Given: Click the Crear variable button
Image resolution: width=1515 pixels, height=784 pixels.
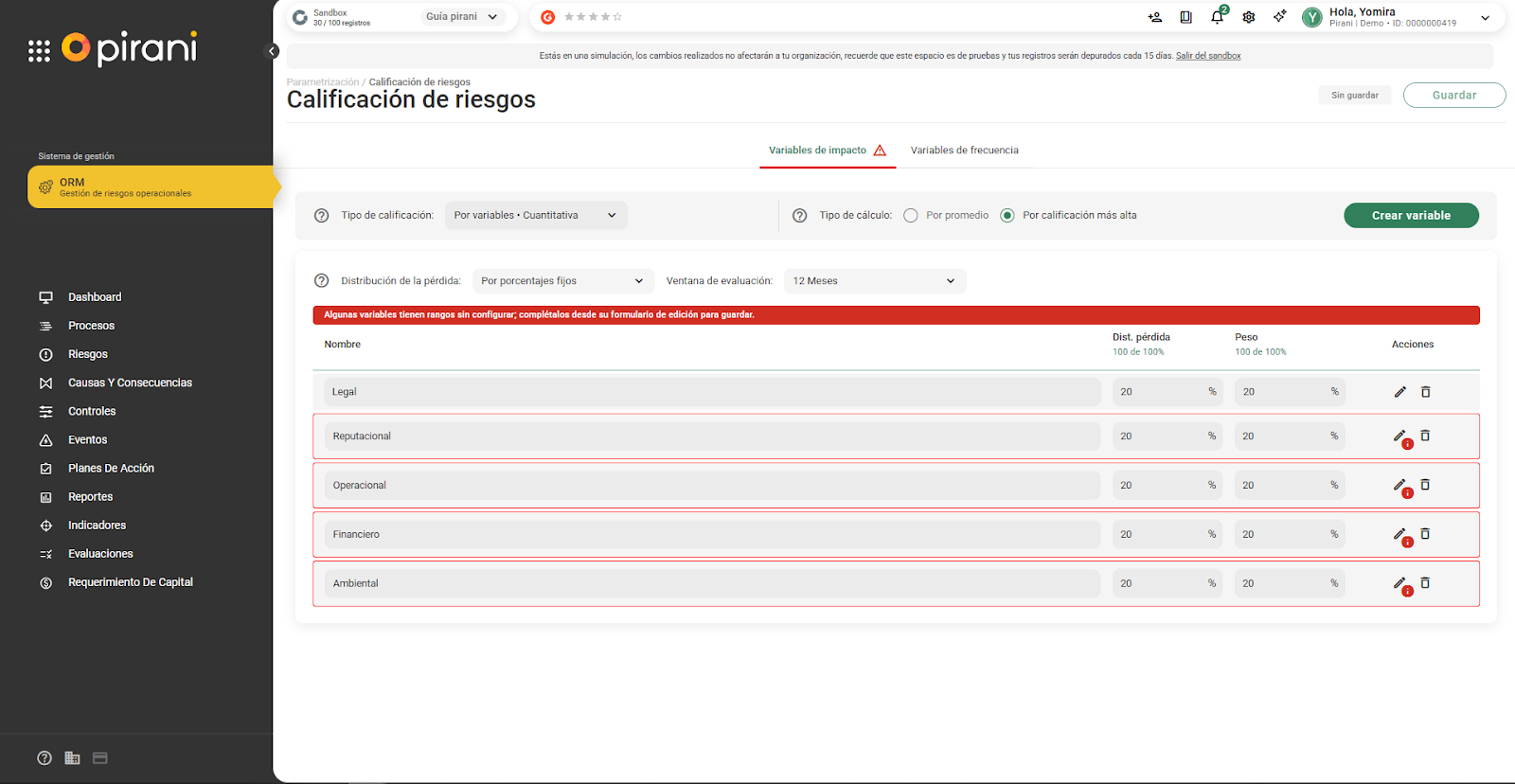Looking at the screenshot, I should coord(1411,216).
